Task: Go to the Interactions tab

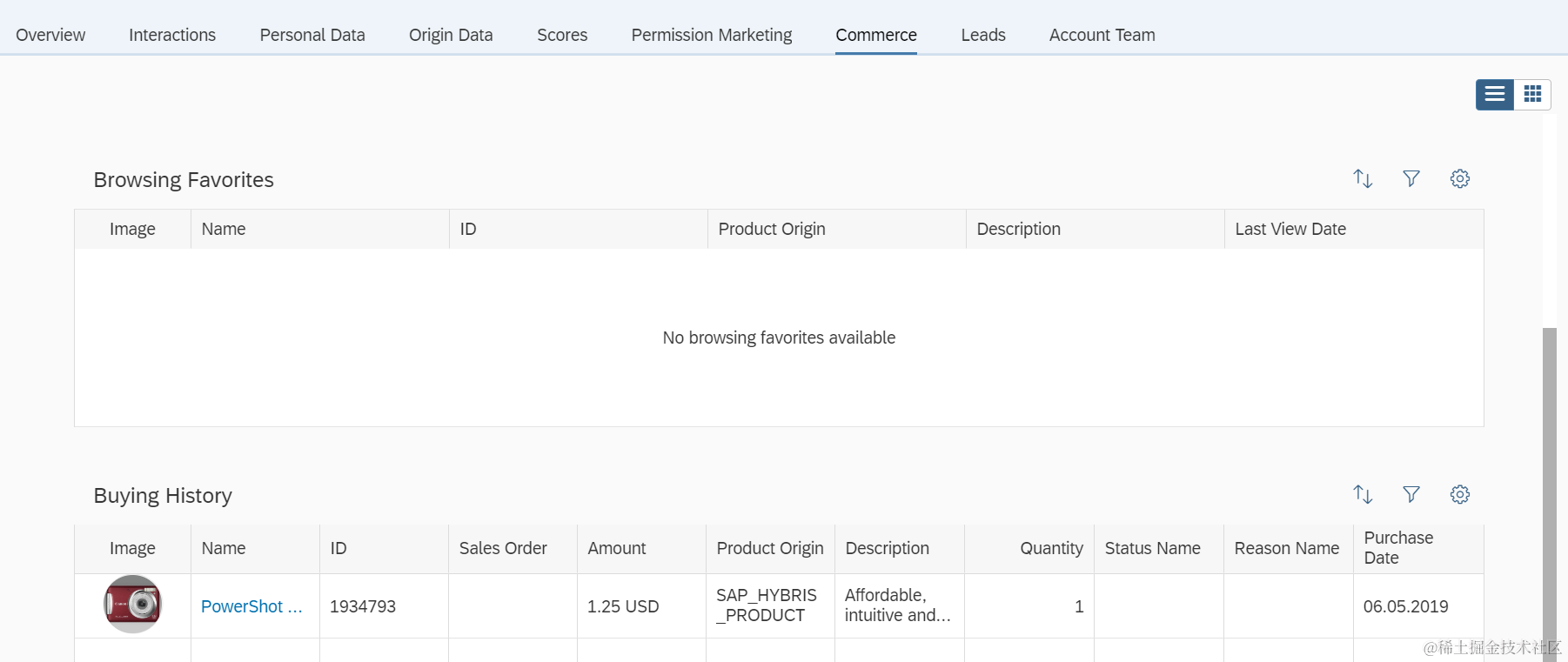Action: point(172,35)
